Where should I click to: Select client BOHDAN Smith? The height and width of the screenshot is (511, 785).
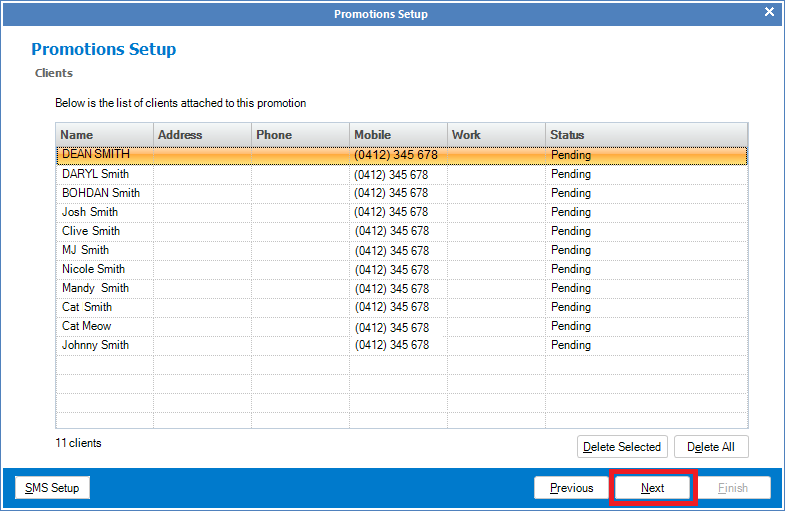100,193
